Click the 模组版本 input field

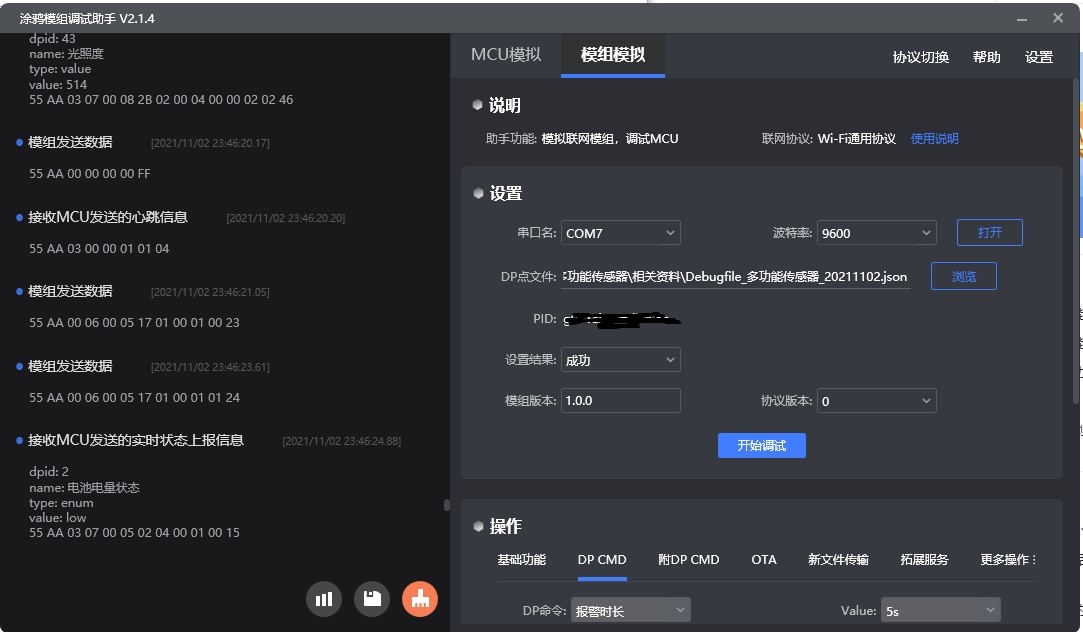pyautogui.click(x=620, y=401)
